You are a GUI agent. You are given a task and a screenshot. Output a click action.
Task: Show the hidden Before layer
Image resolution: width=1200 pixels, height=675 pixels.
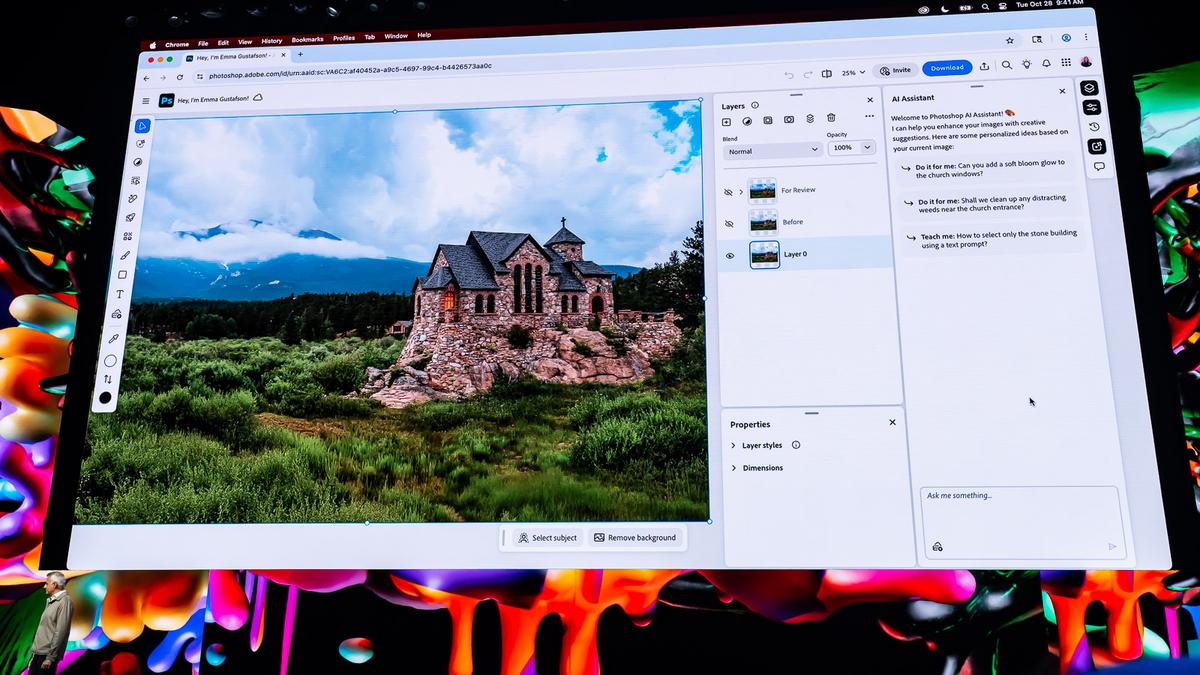click(x=729, y=224)
